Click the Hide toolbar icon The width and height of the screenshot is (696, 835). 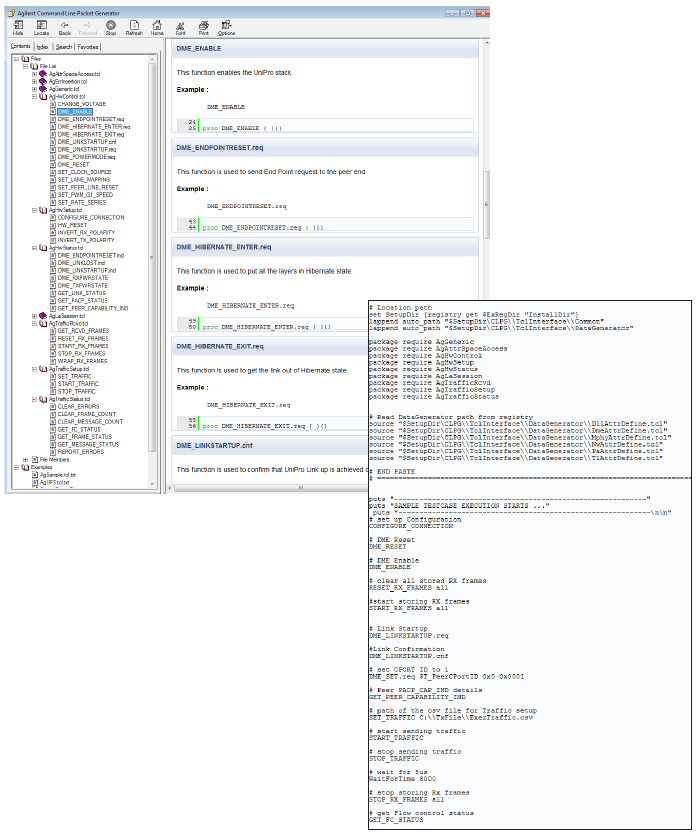coord(18,28)
